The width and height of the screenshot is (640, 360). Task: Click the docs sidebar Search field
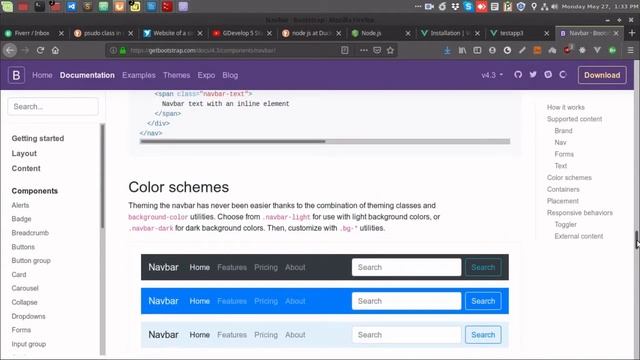[53, 107]
